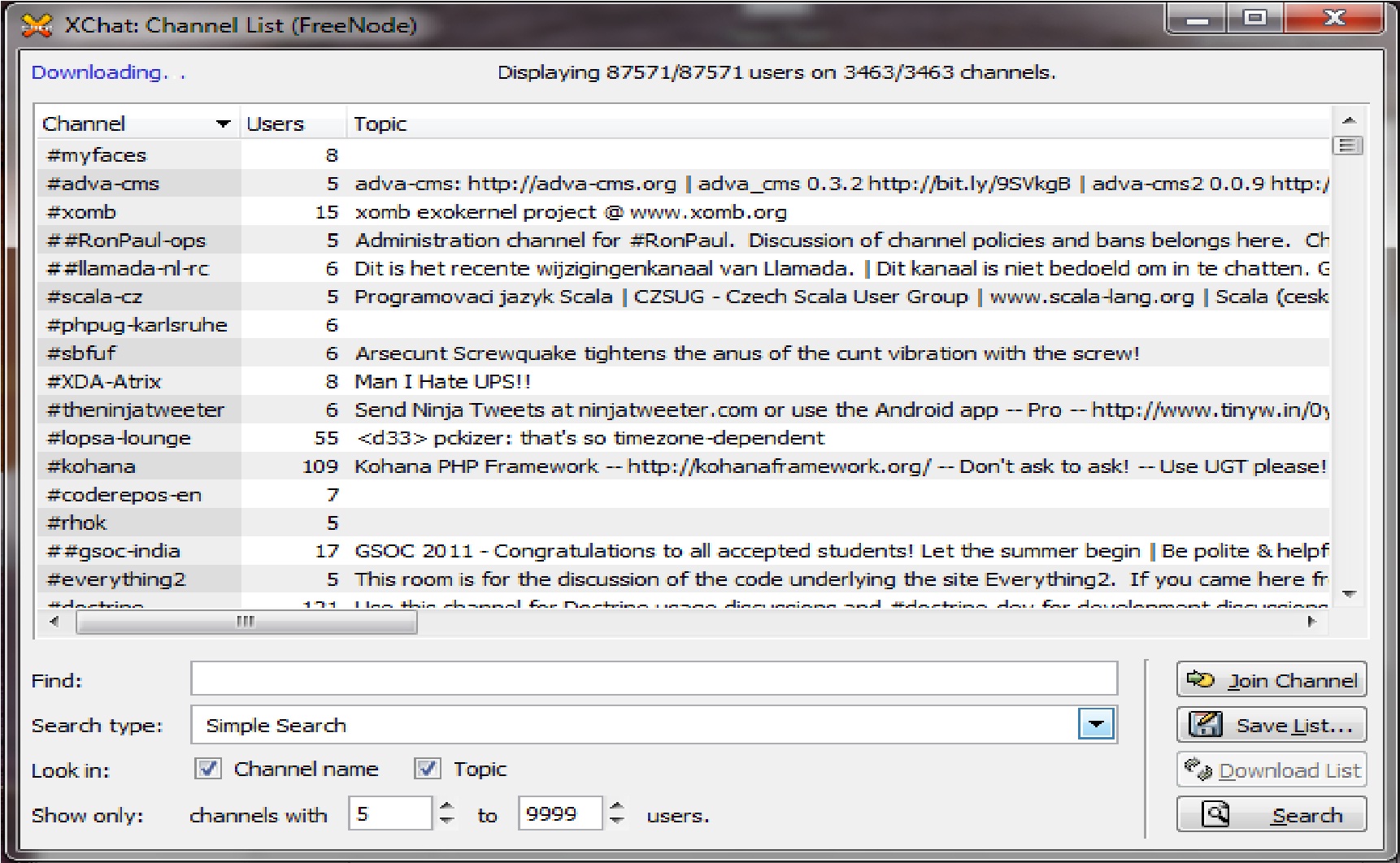
Task: Click the 'Displaying 87571/87571 users' status text
Action: (776, 72)
